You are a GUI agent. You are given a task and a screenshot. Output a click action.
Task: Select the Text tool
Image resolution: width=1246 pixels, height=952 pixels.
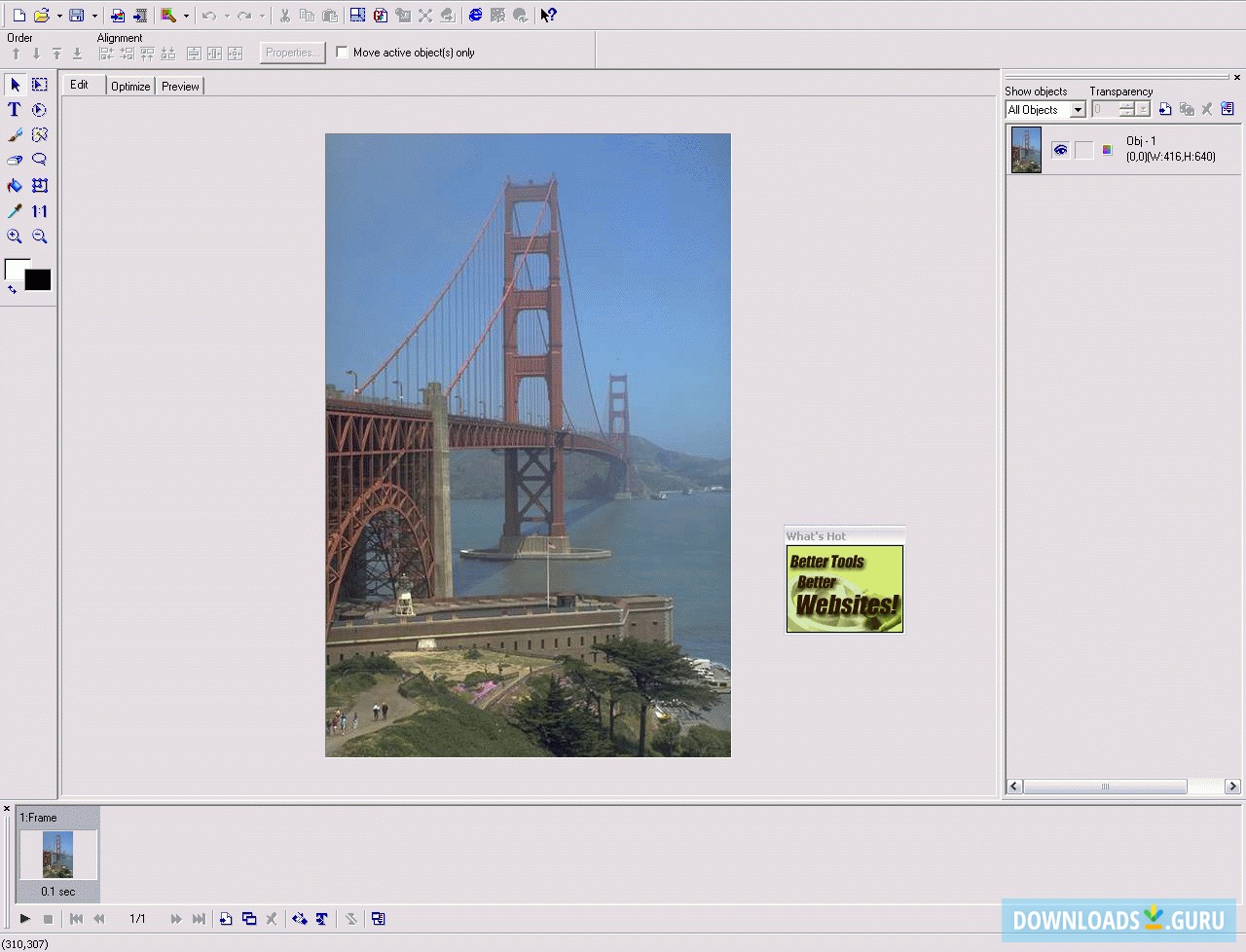pos(15,110)
